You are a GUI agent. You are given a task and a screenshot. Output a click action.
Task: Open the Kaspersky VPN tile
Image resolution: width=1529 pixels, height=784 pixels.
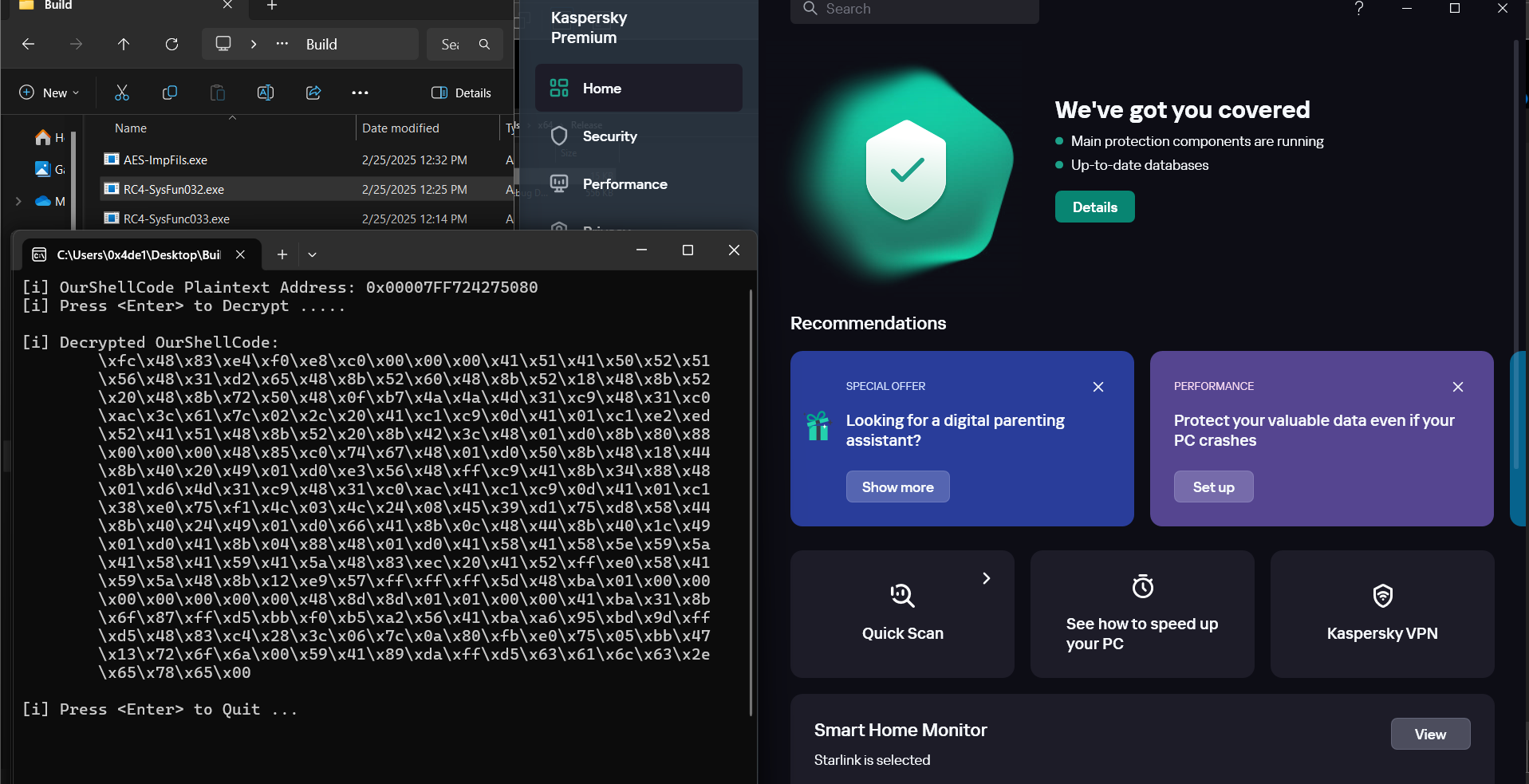point(1382,614)
